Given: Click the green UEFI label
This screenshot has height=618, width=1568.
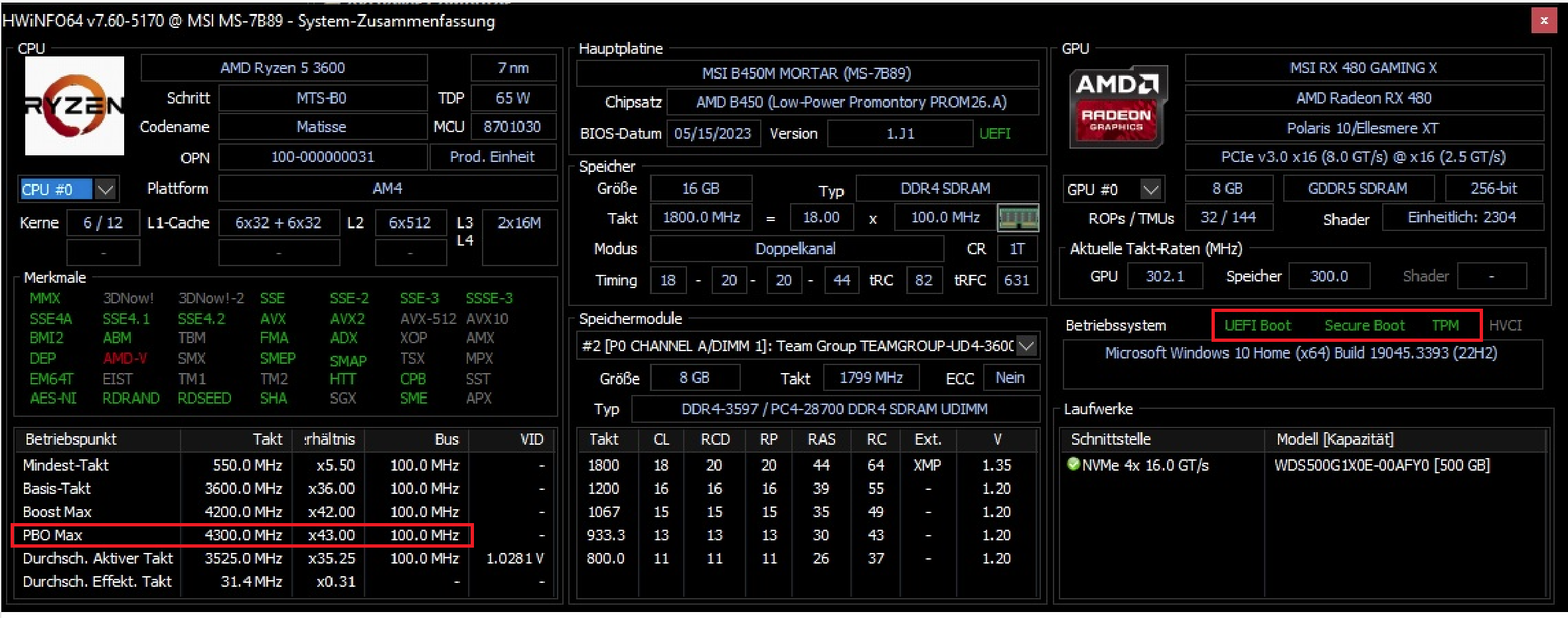Looking at the screenshot, I should pyautogui.click(x=995, y=133).
